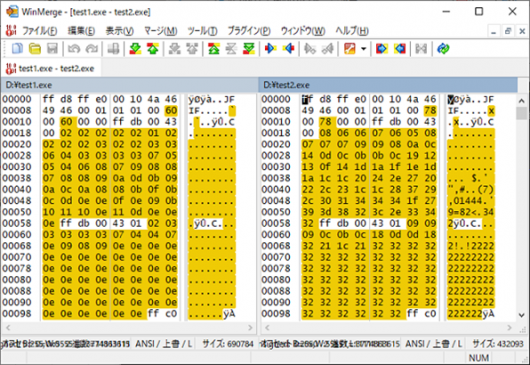Image resolution: width=530 pixels, height=365 pixels.
Task: Click the vertical scrollbar down arrow
Action: [x=522, y=315]
